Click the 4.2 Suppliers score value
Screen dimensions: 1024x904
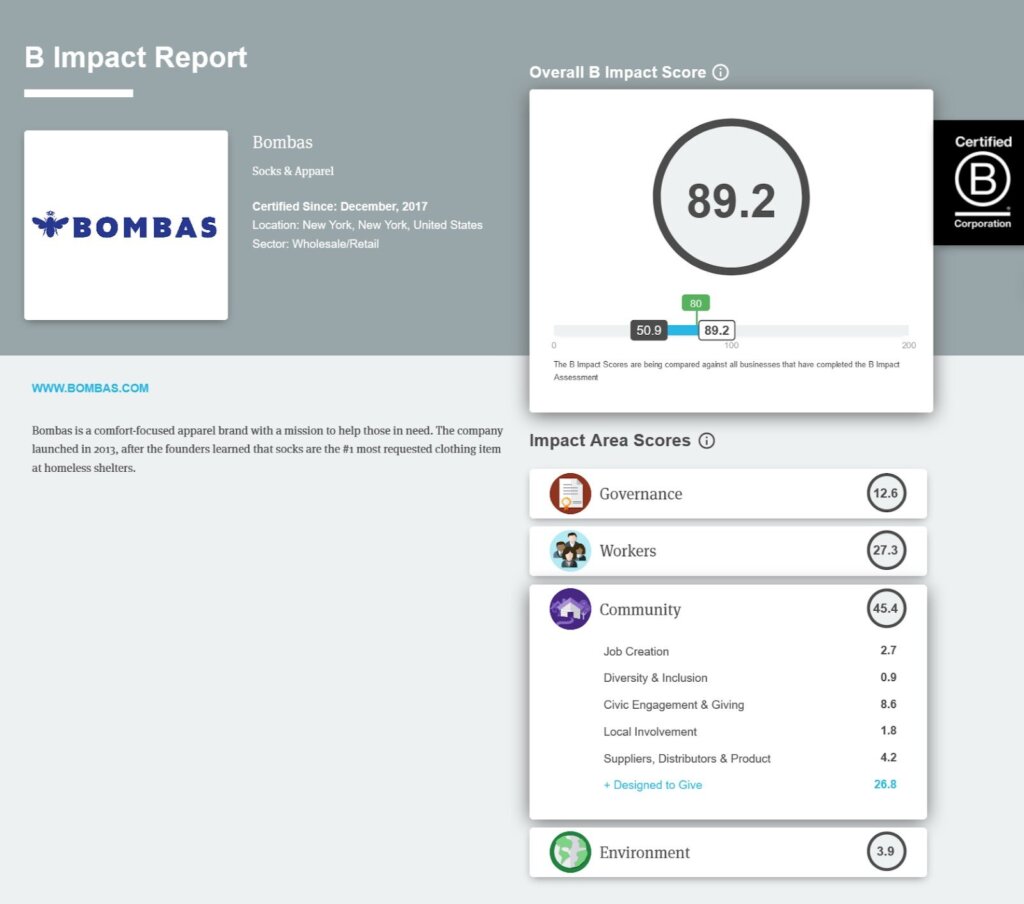click(x=888, y=758)
